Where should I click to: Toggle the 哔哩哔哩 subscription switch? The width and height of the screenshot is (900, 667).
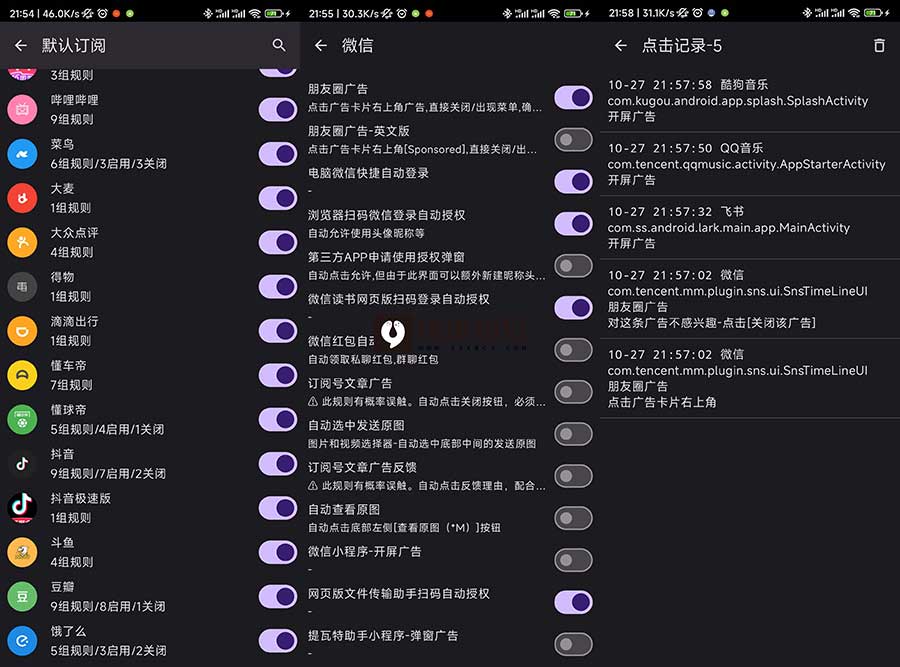tap(278, 109)
